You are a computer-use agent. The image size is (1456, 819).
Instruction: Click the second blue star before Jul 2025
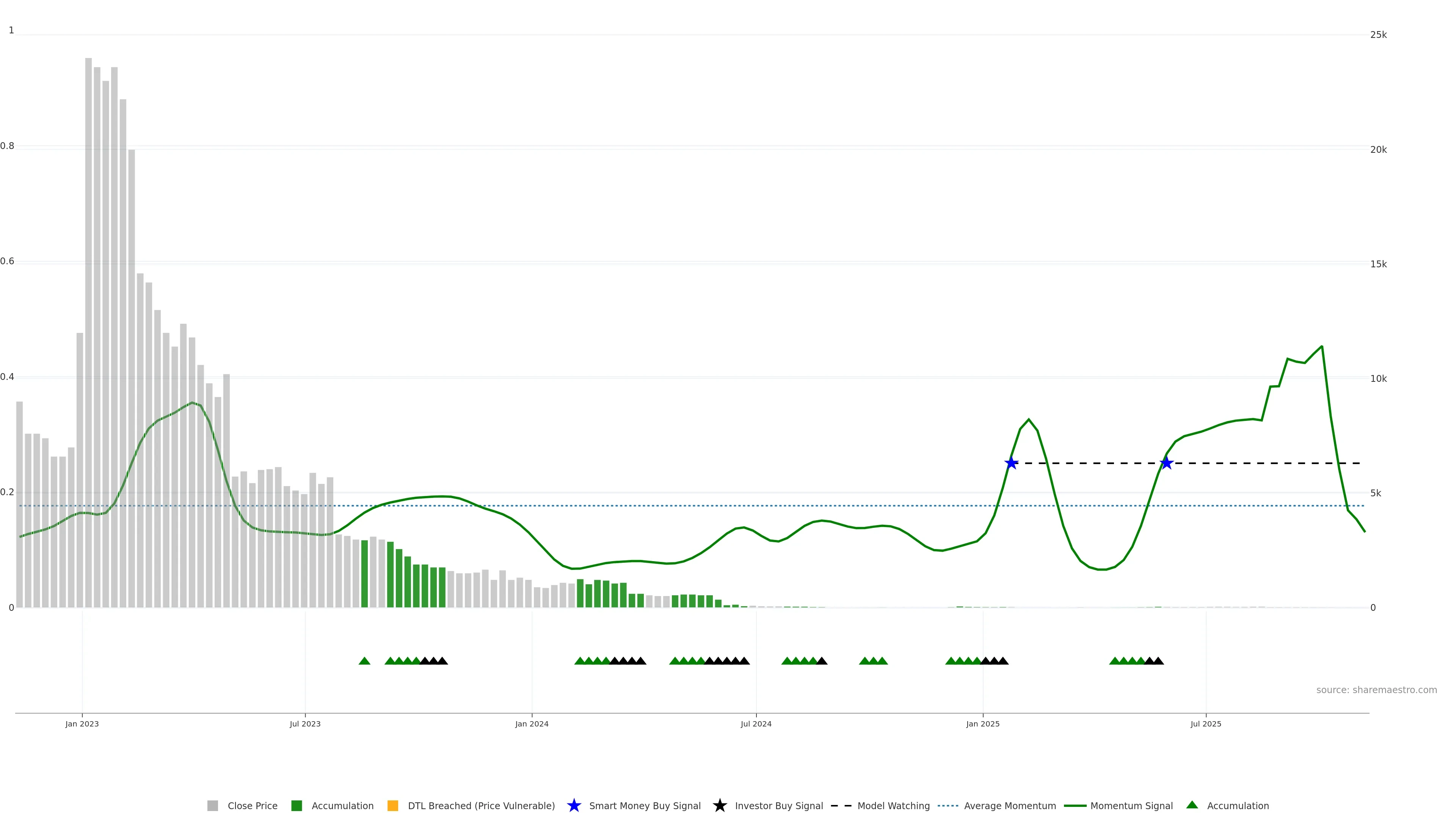coord(1167,463)
